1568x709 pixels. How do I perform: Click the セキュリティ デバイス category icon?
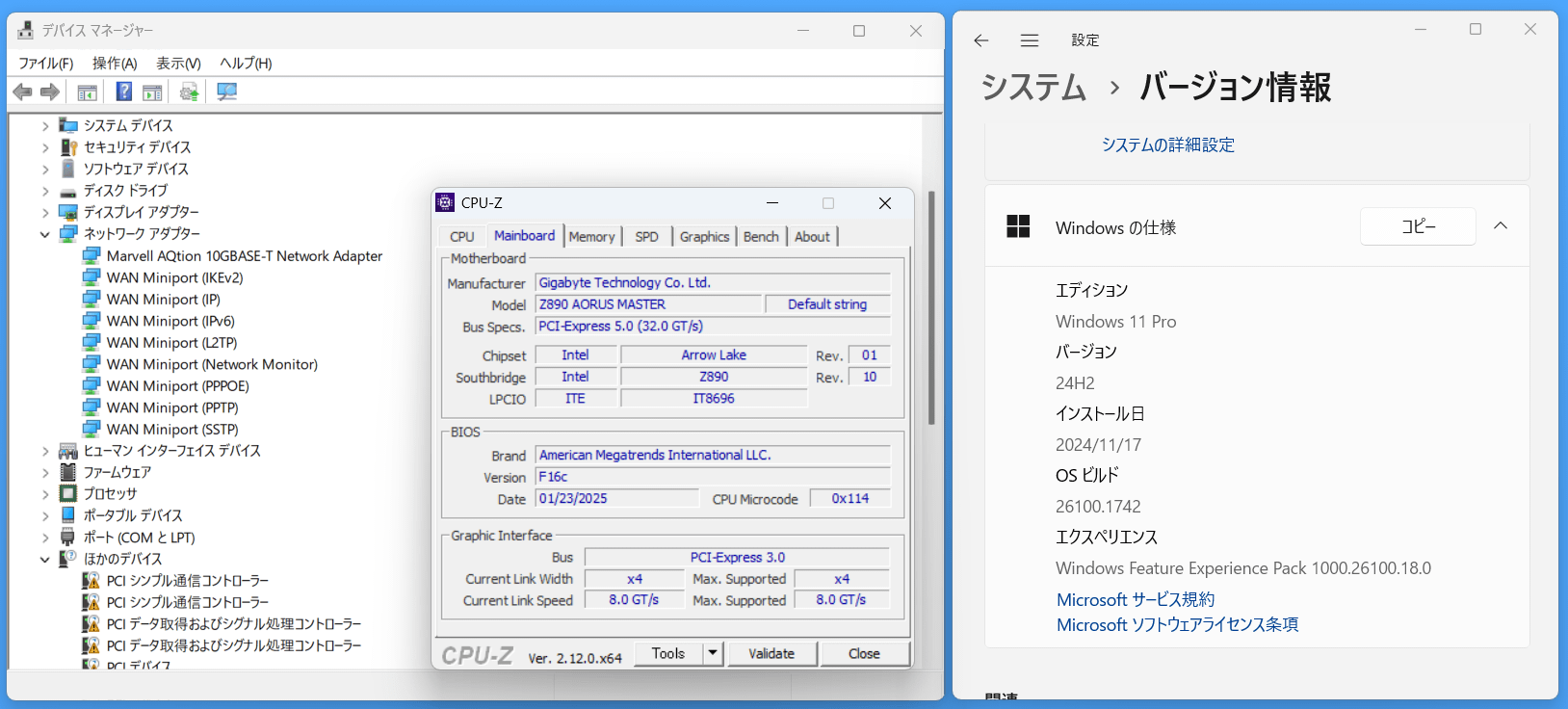(68, 146)
